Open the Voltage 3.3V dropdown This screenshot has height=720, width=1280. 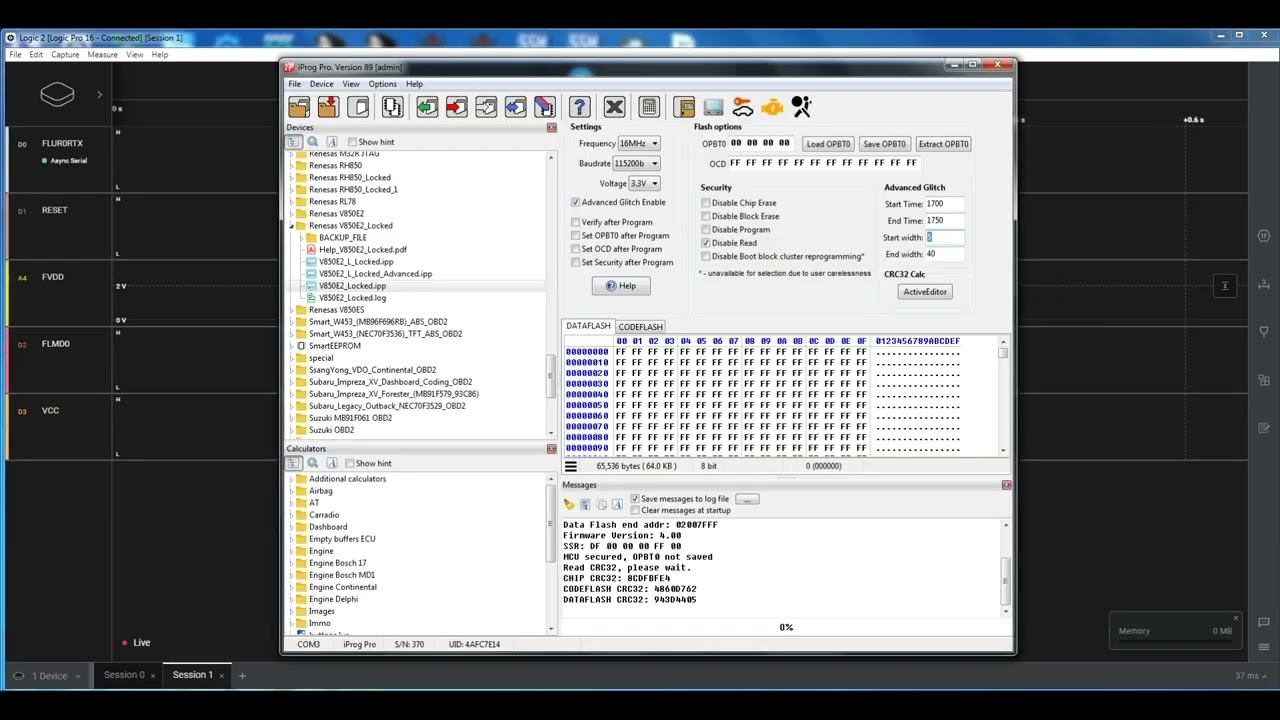(x=644, y=183)
